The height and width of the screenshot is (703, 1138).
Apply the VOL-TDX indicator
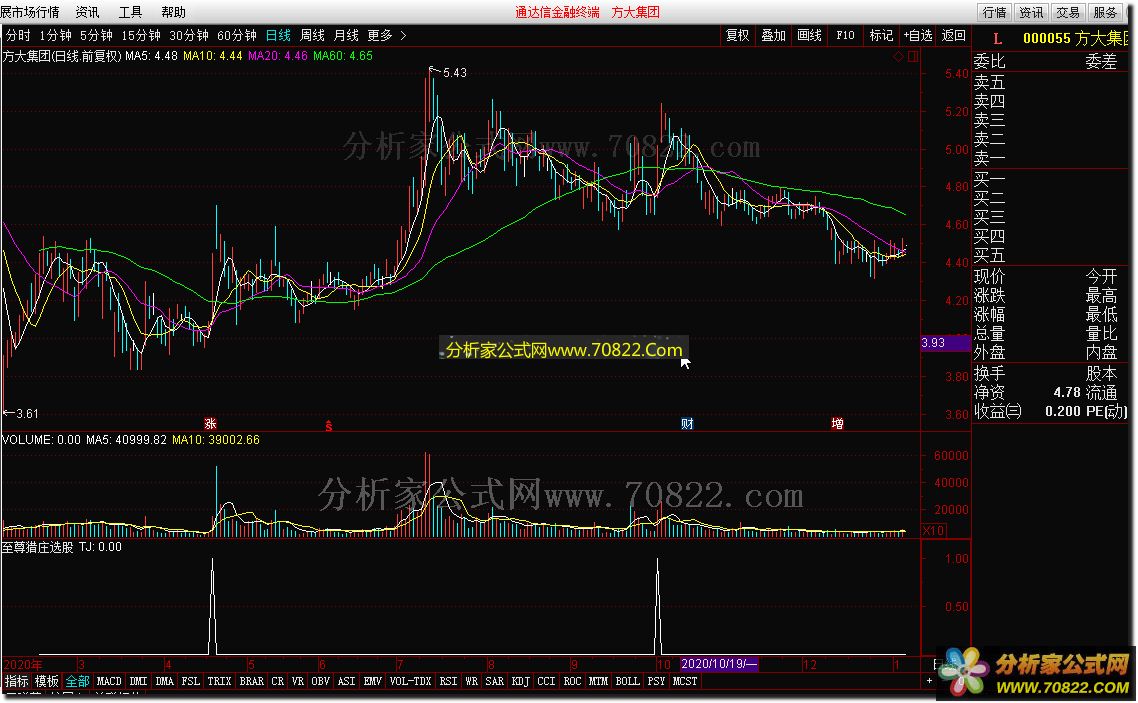[410, 681]
